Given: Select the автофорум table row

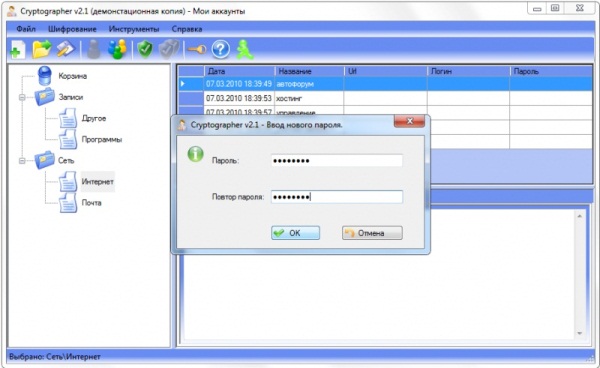Looking at the screenshot, I should (x=385, y=84).
